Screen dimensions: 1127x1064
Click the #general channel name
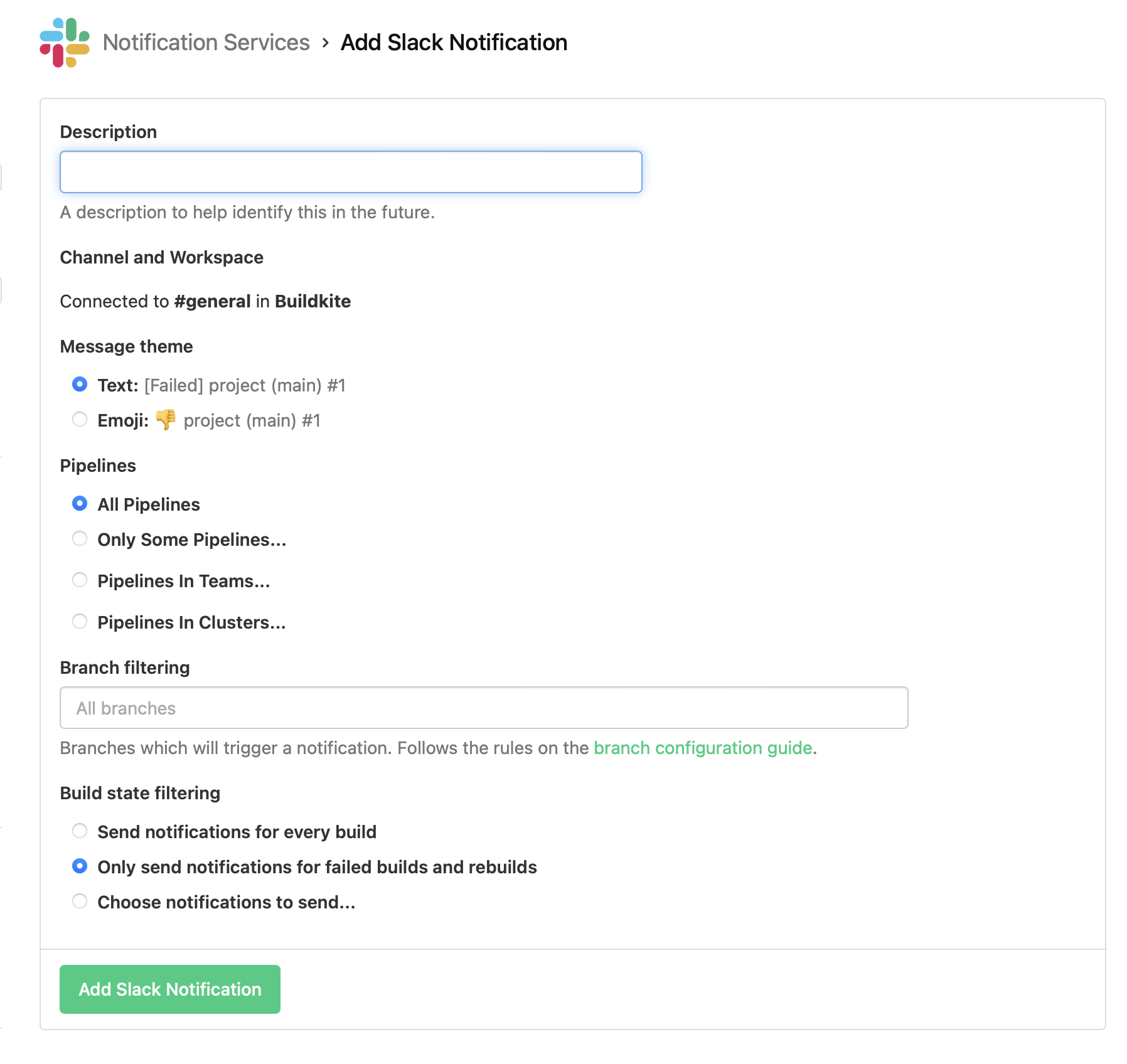[x=211, y=301]
